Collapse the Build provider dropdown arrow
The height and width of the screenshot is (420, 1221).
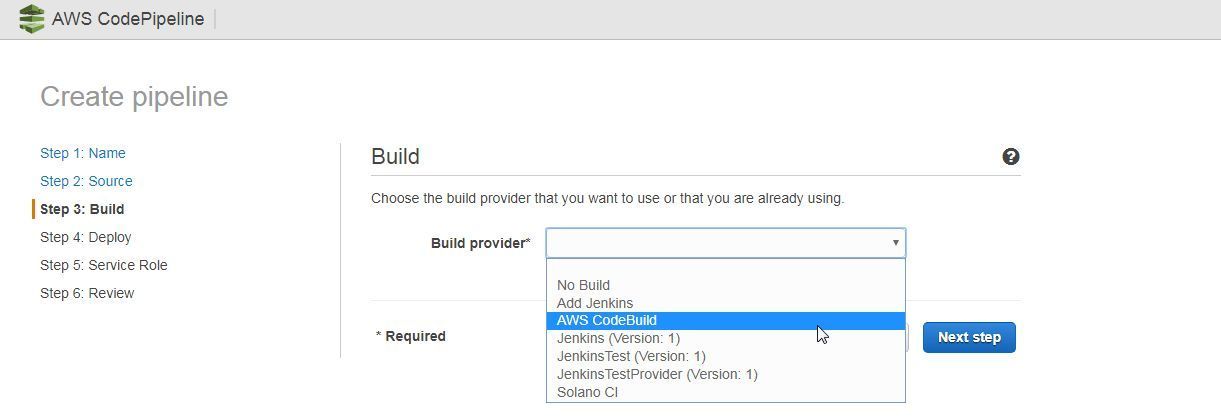895,243
